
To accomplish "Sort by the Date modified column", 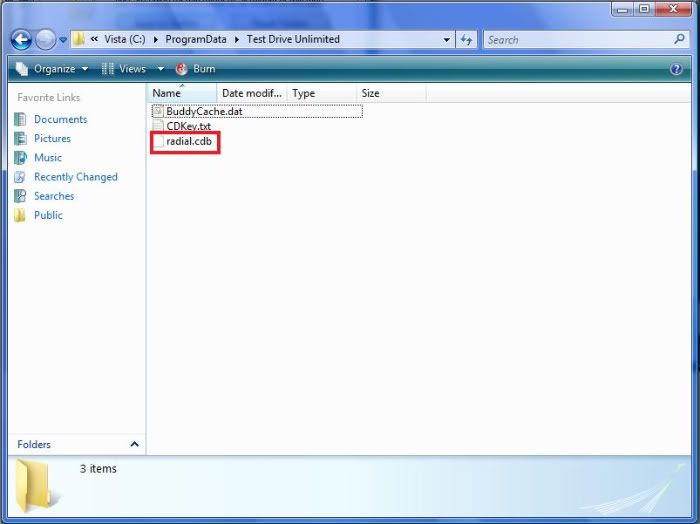I will (x=252, y=93).
